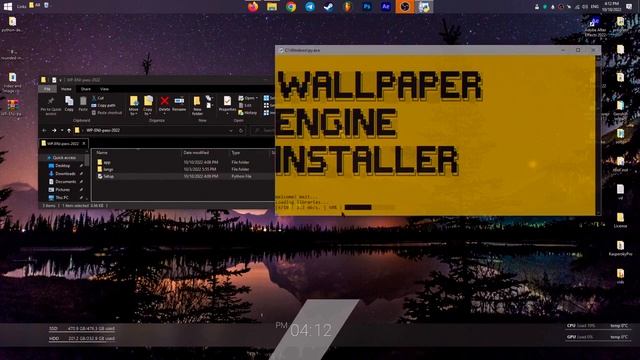Open File Explorer taskbar icon
The height and width of the screenshot is (360, 640).
272,7
